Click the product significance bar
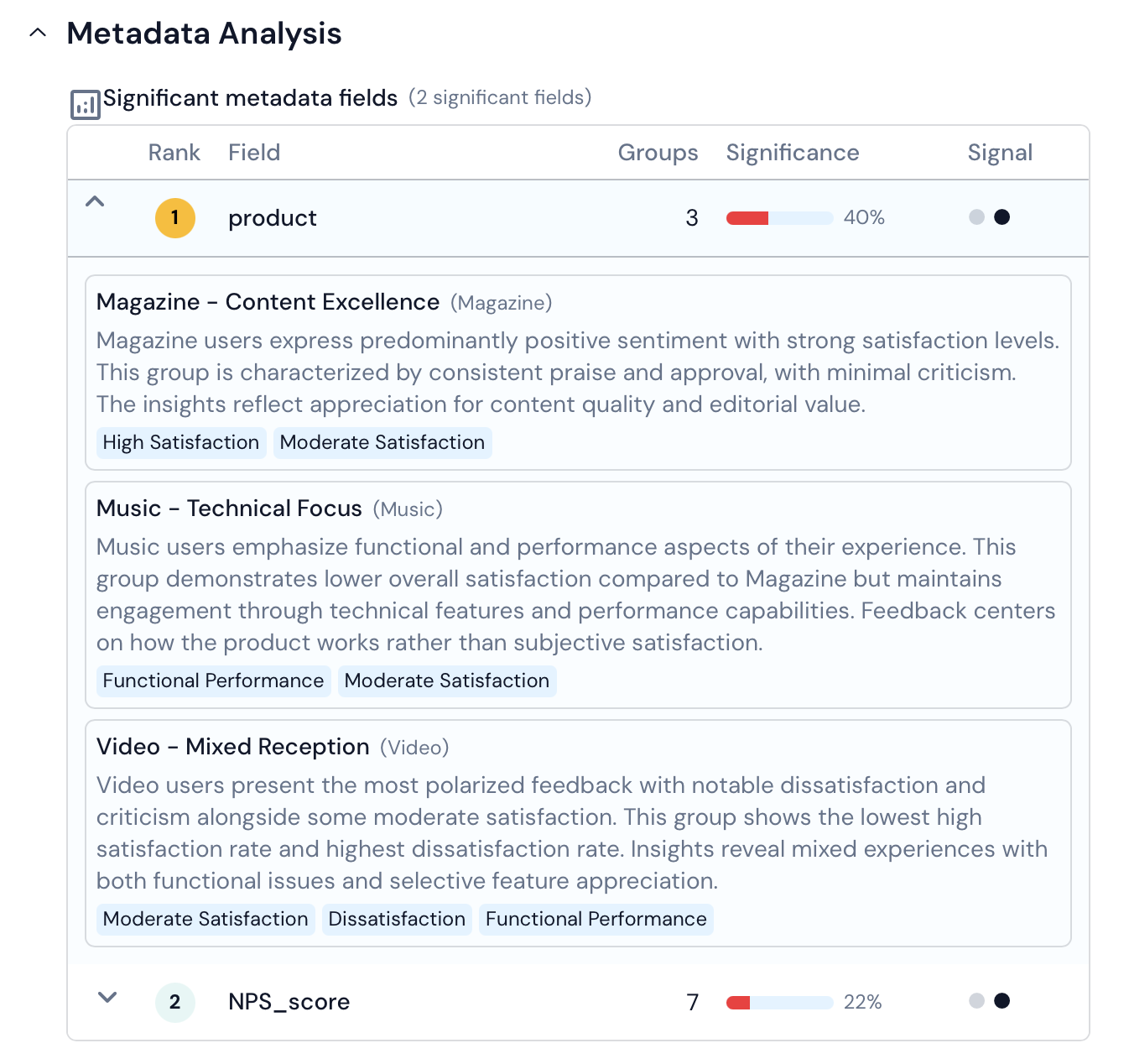This screenshot has height=1064, width=1129. tap(779, 218)
